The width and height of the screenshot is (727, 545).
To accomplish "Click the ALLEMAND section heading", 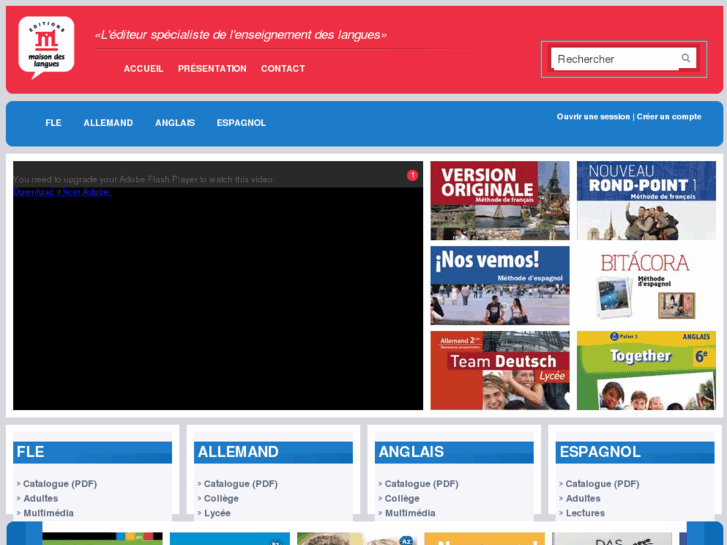I will (273, 452).
